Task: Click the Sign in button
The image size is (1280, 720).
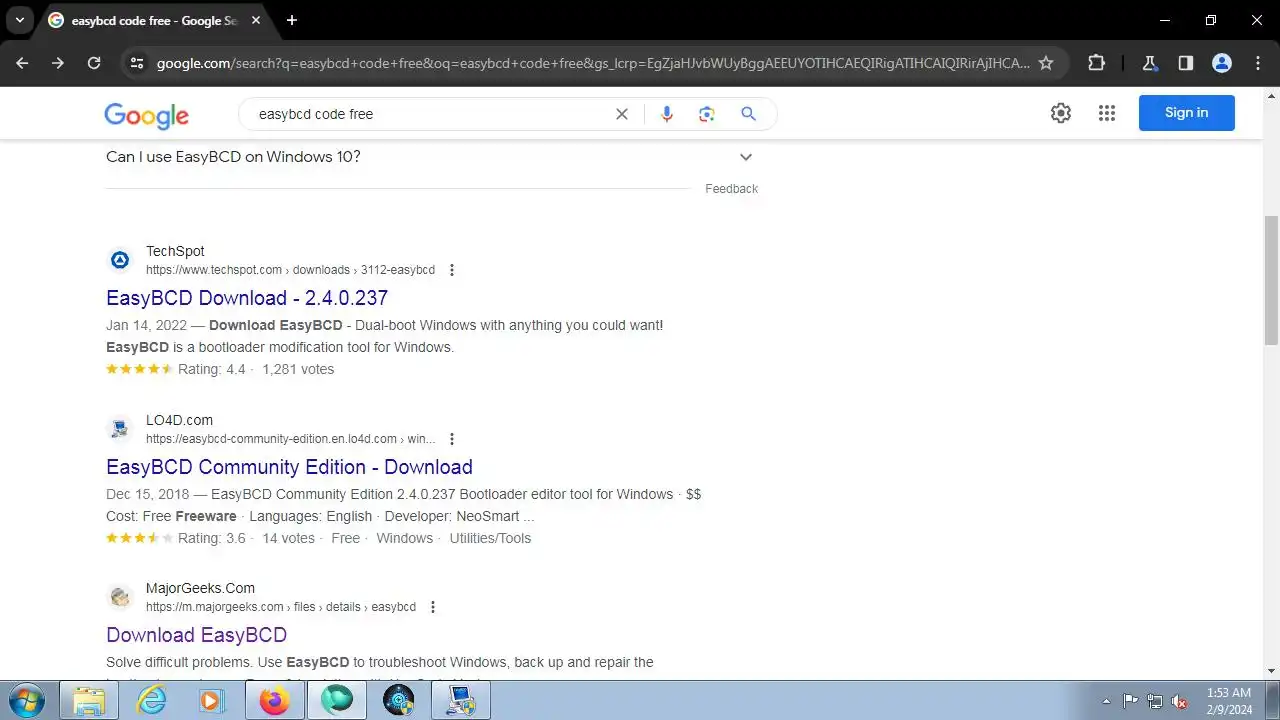Action: (1186, 113)
